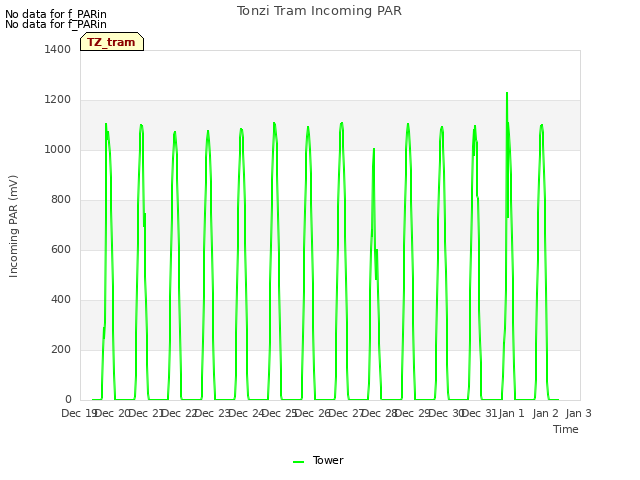Click the Jan 1 x-axis date label
Screen dimensions: 640x480
click(511, 413)
